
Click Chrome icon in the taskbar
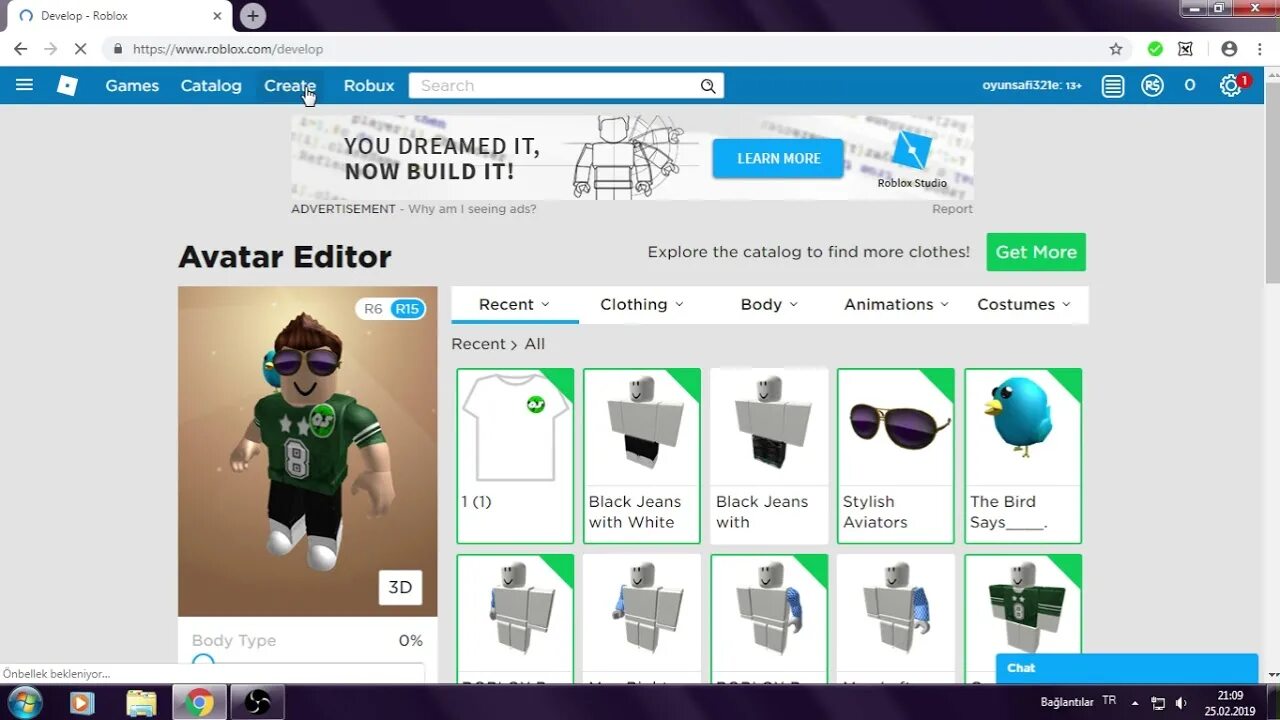click(x=199, y=703)
